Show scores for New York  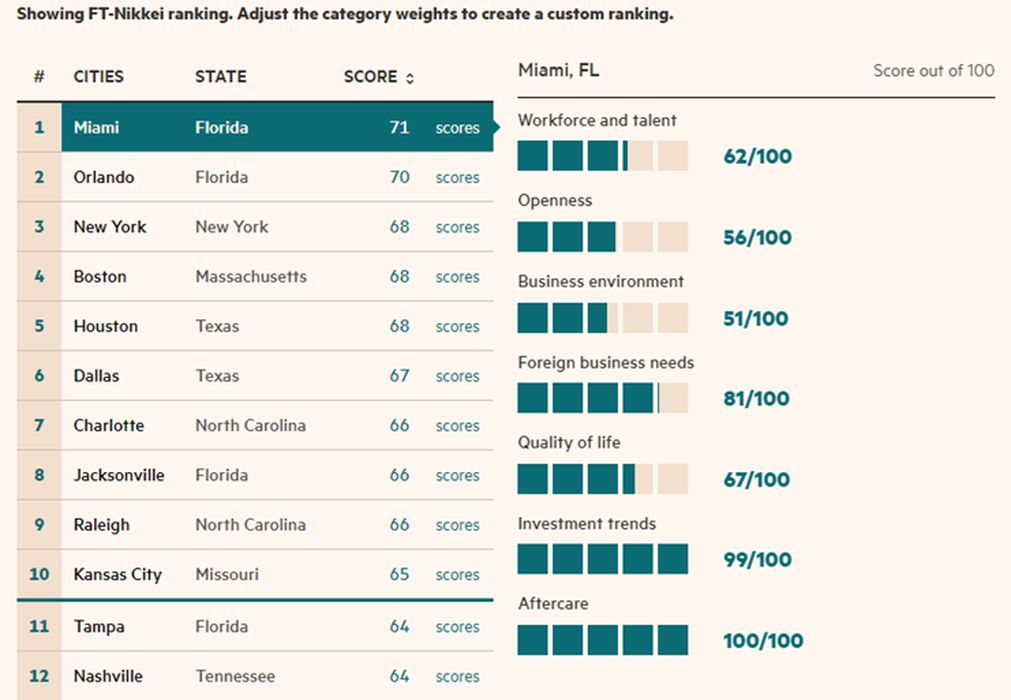tap(457, 227)
